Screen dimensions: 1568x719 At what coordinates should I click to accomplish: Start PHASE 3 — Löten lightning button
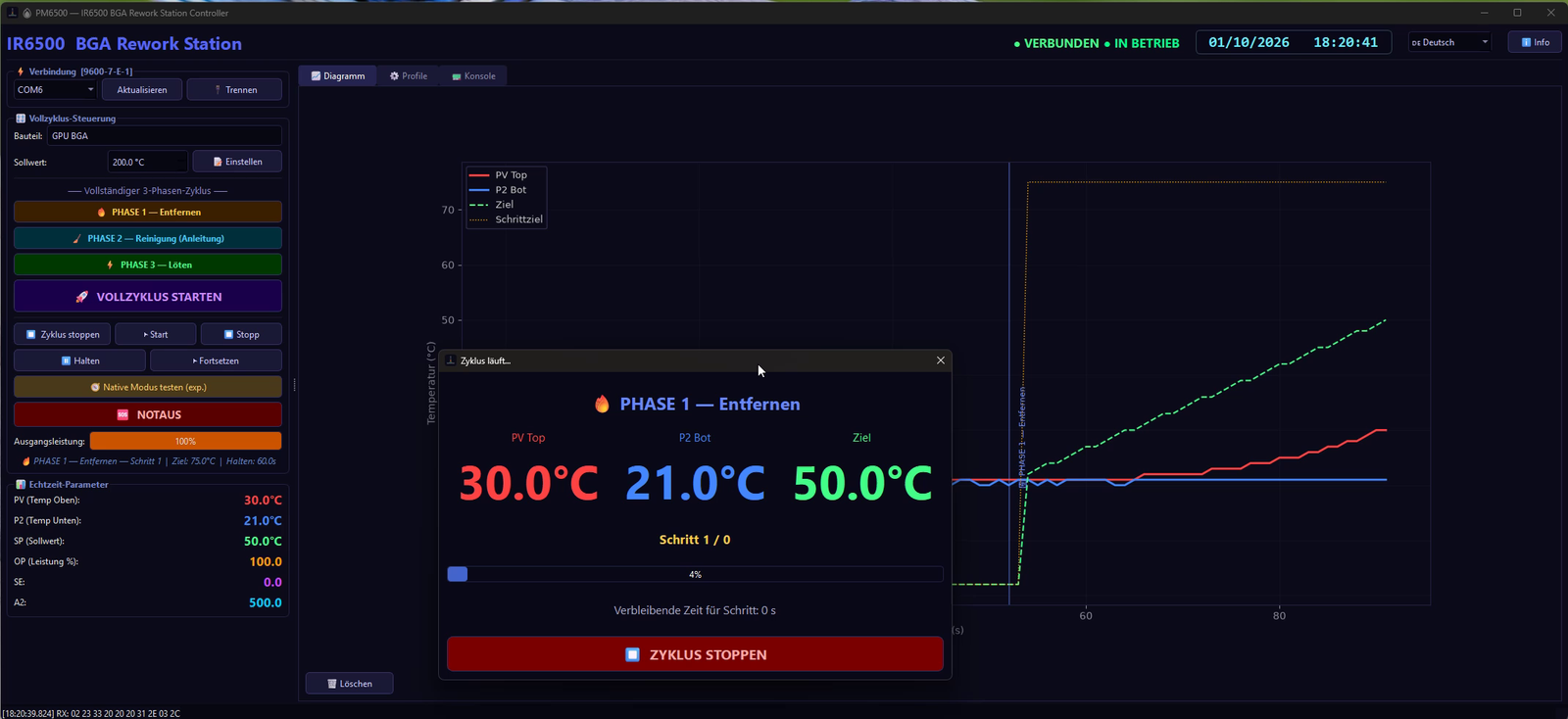(x=148, y=264)
